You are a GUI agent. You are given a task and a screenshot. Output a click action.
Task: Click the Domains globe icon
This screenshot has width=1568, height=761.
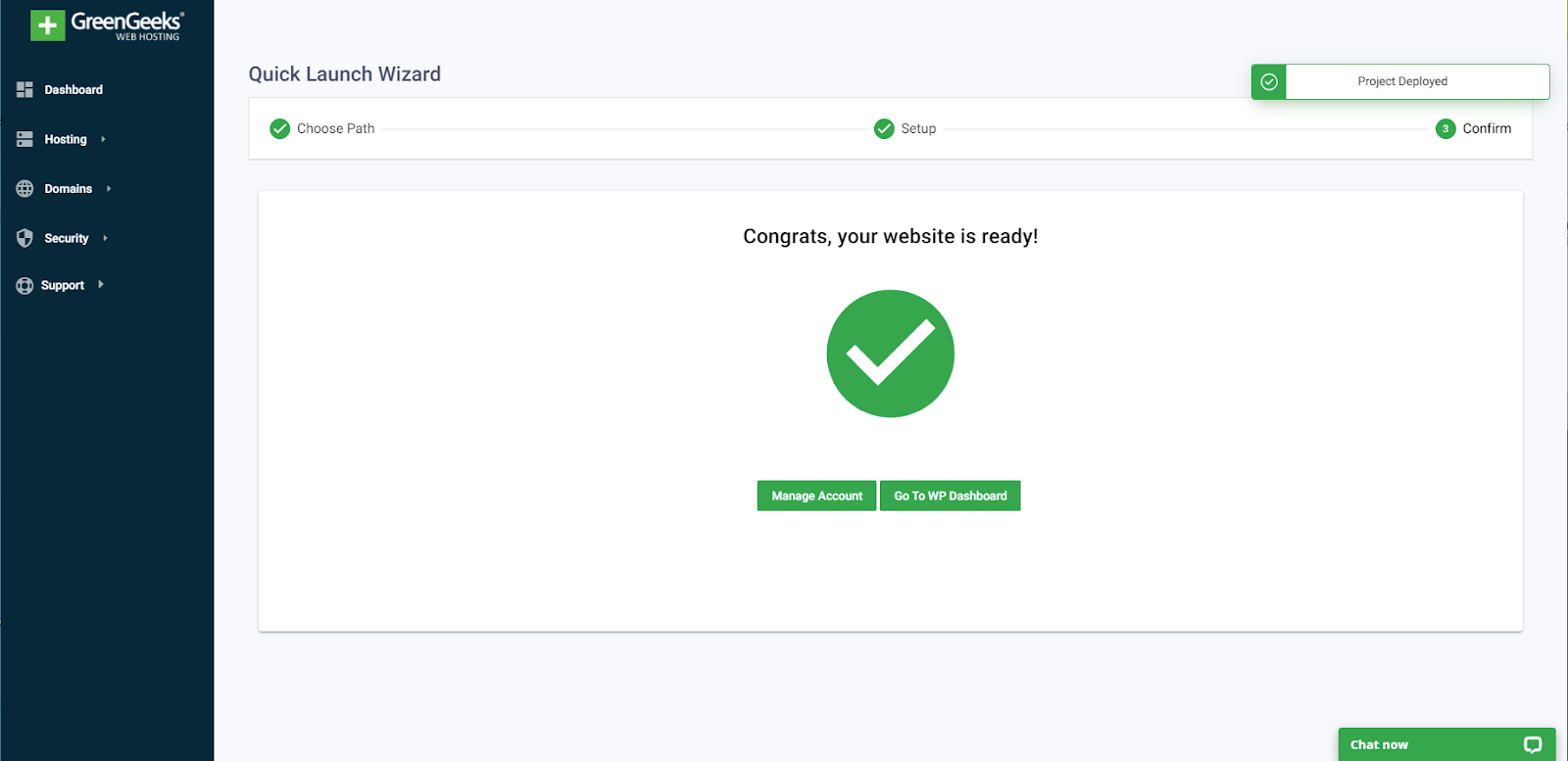[24, 188]
